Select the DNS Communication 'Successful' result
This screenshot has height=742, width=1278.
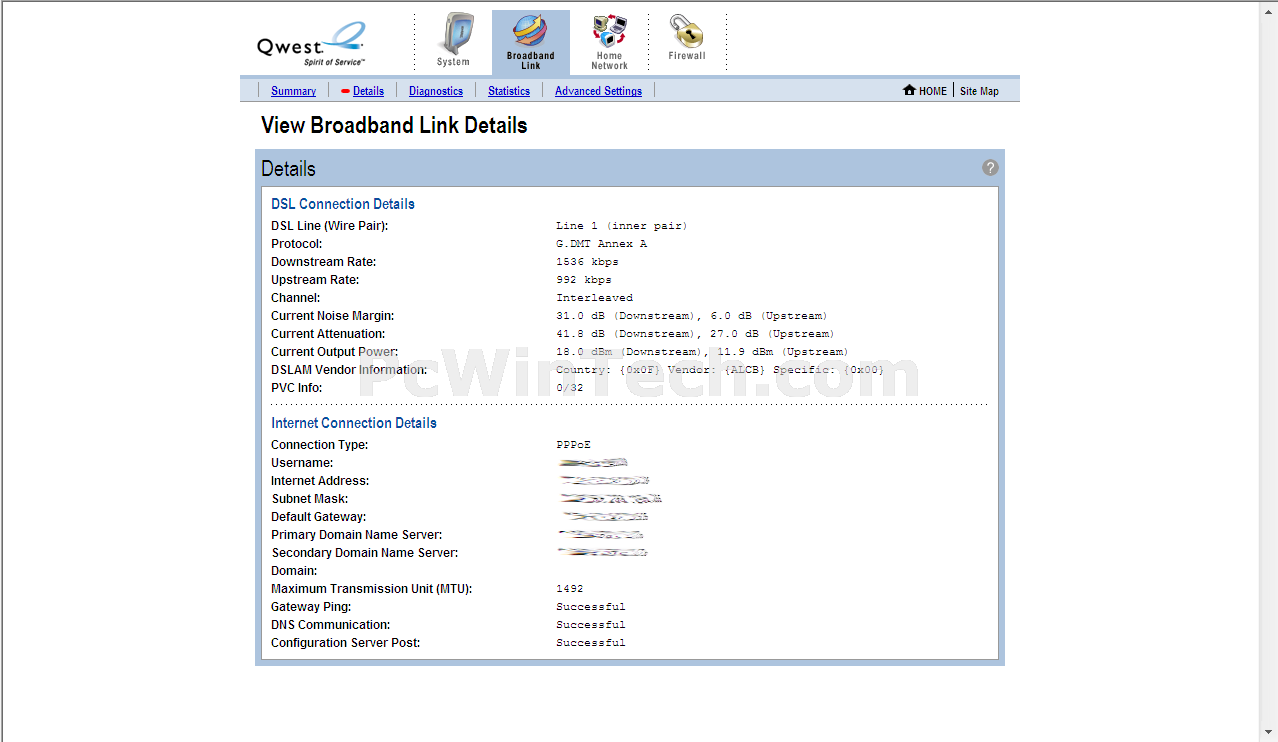click(x=591, y=625)
